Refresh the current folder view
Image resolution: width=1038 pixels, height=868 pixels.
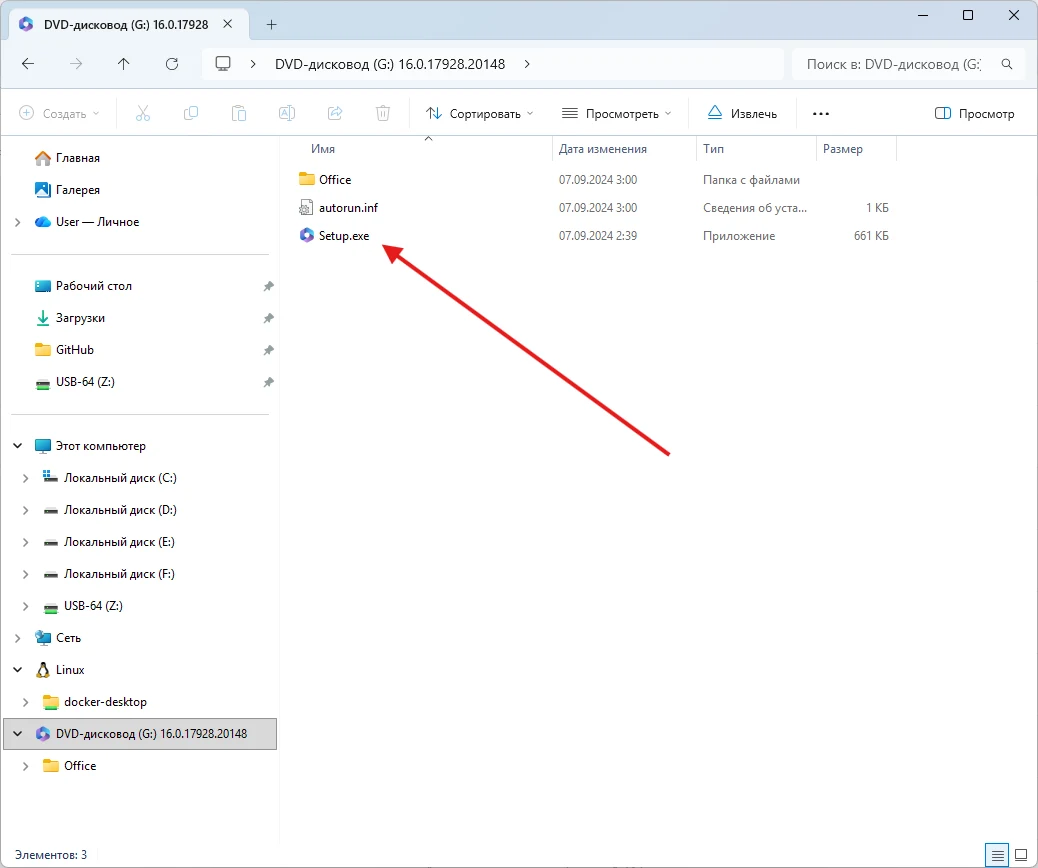[172, 64]
